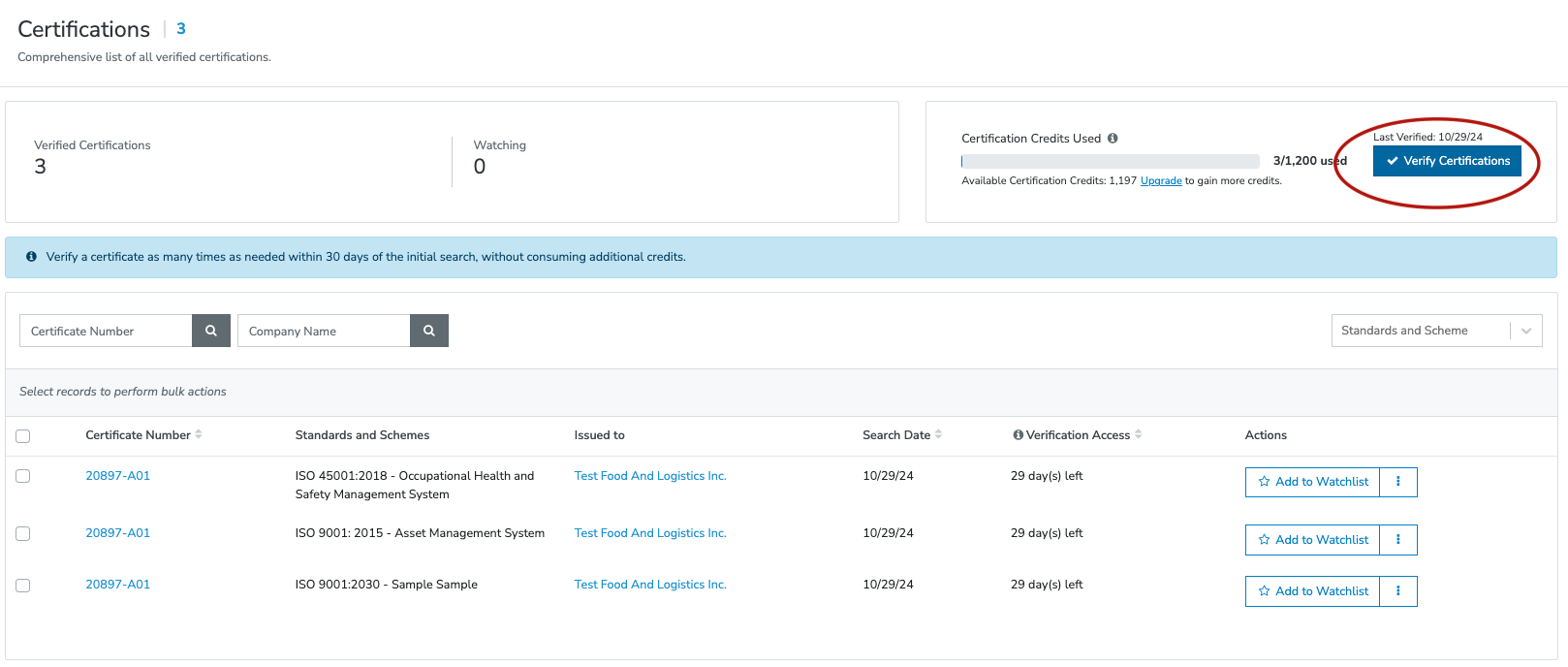Viewport: 1568px width, 667px height.
Task: Sort by Verification Access column arrows
Action: [x=1139, y=434]
